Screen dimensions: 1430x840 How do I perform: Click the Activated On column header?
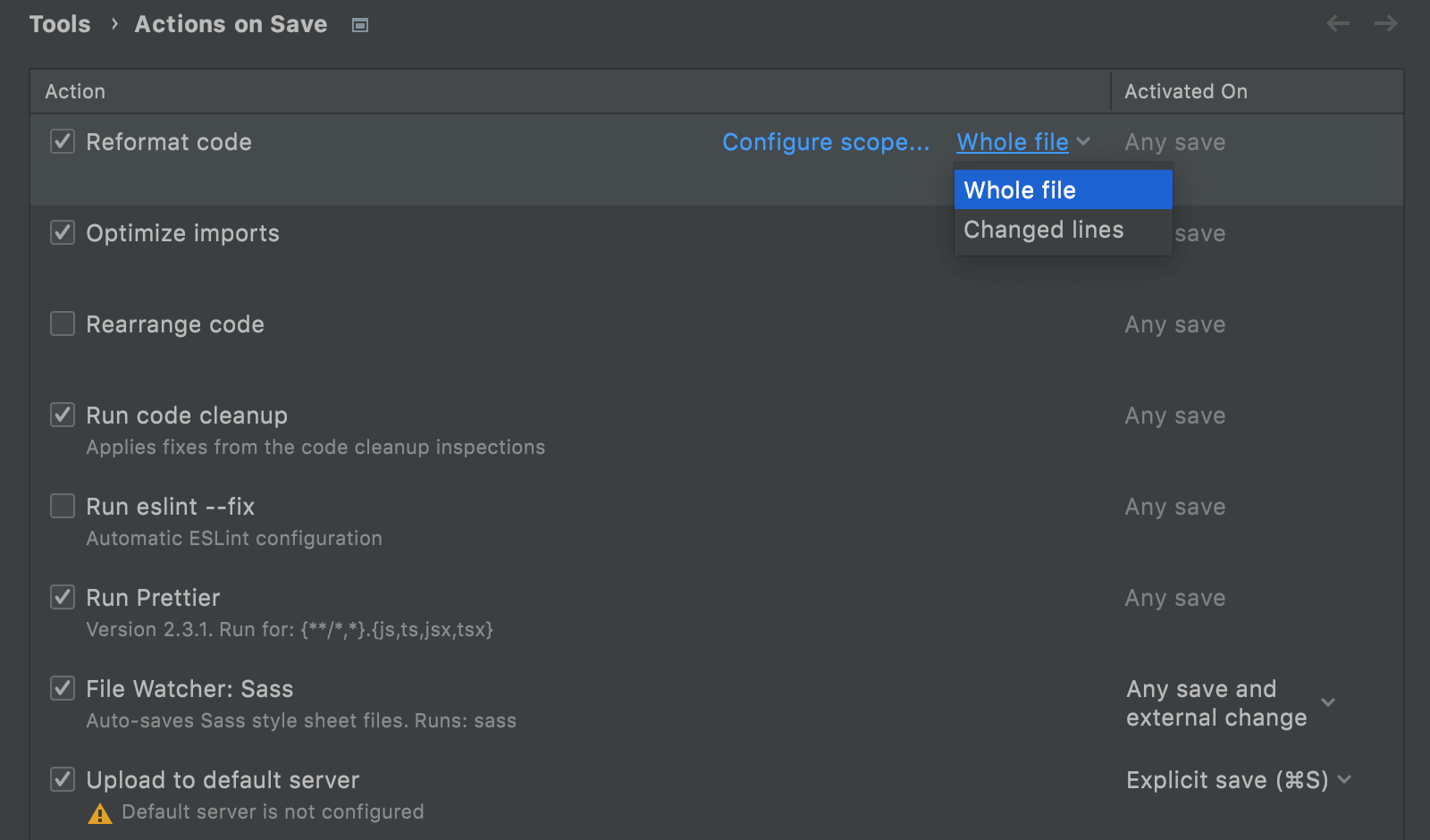tap(1185, 90)
